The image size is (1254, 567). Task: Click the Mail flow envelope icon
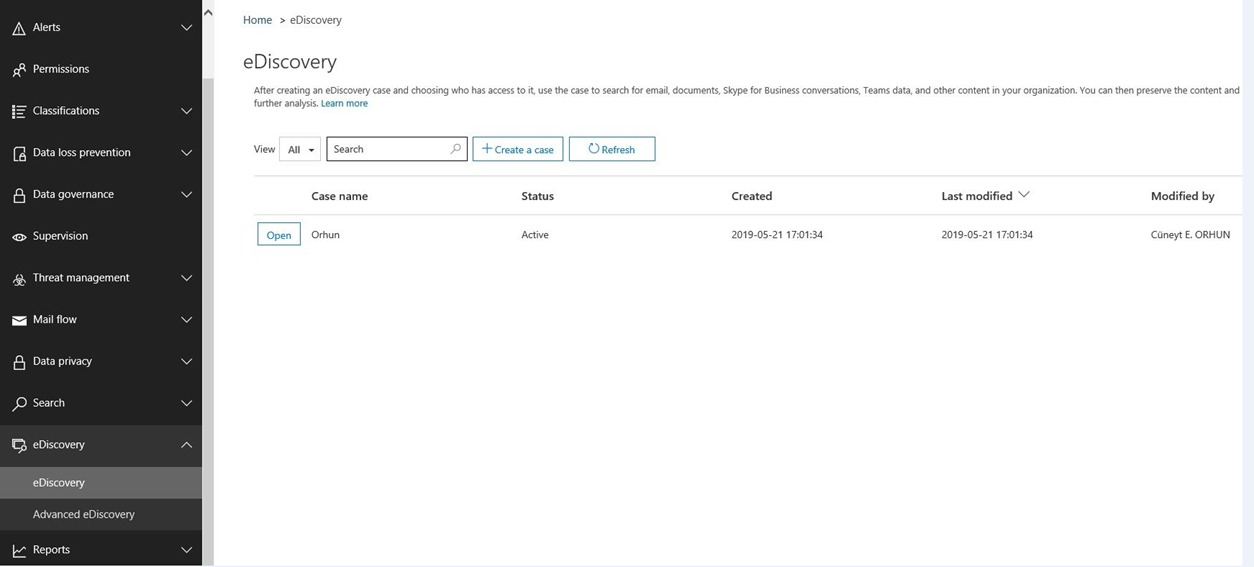tap(19, 321)
